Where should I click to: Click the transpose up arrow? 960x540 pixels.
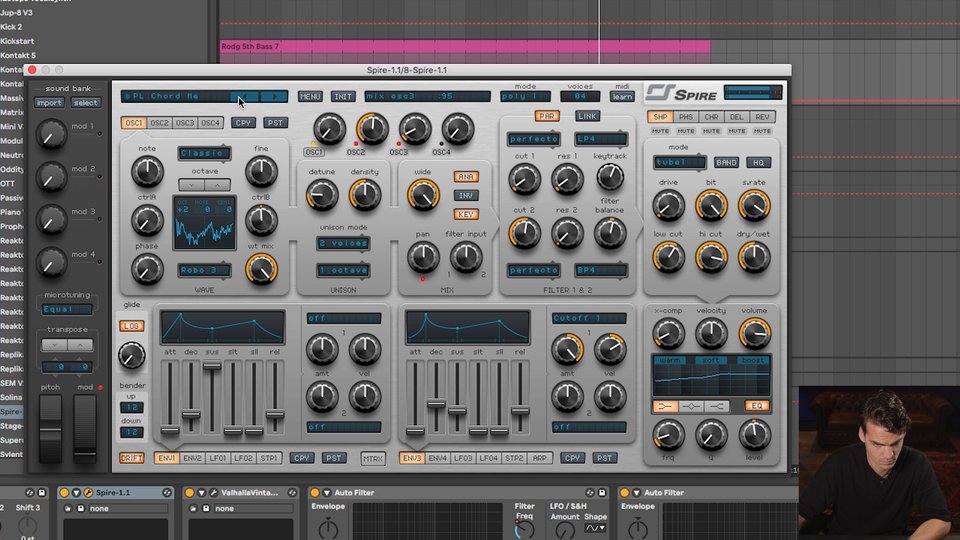80,345
